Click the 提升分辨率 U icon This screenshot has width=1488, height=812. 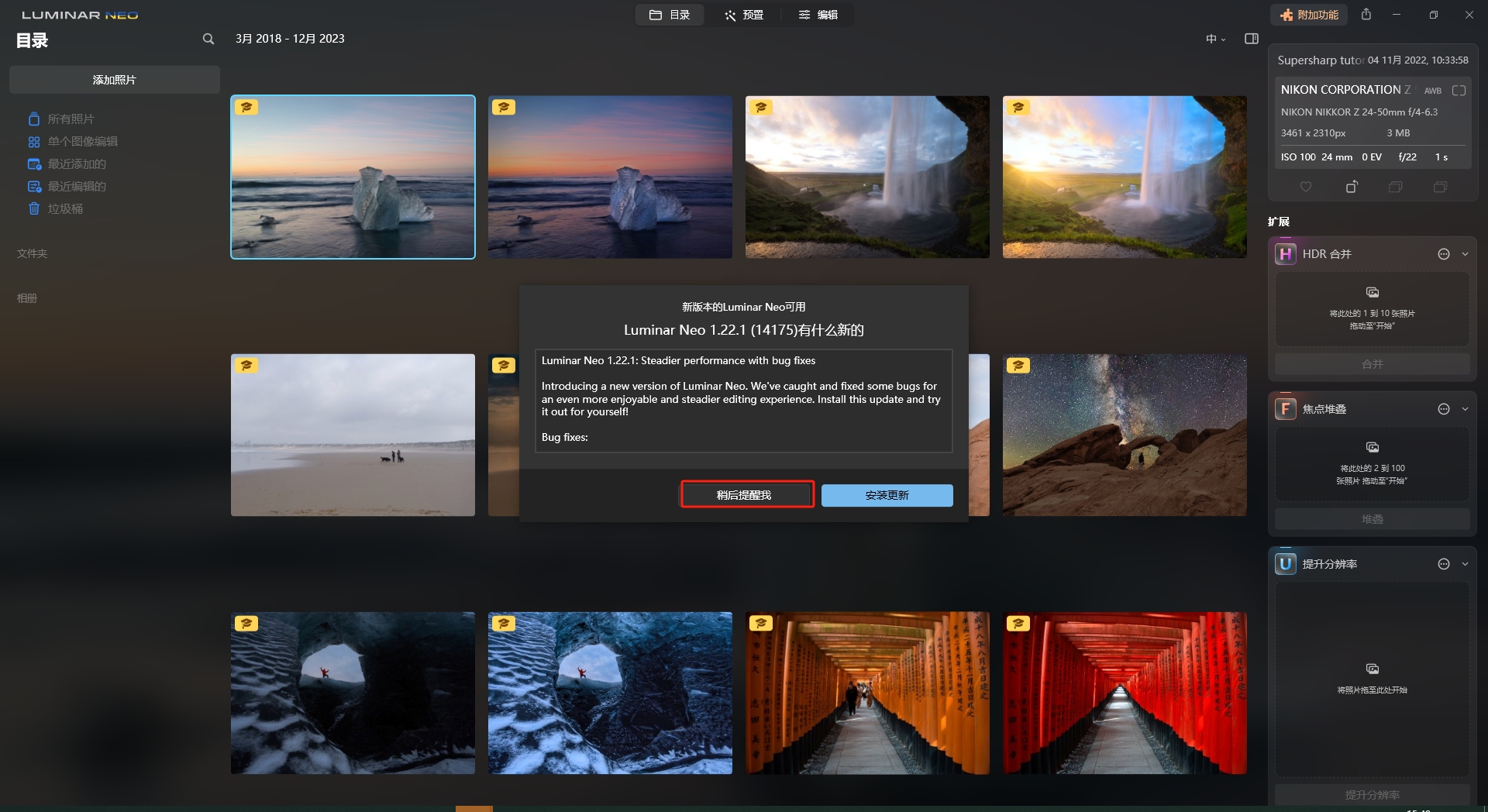pos(1286,564)
